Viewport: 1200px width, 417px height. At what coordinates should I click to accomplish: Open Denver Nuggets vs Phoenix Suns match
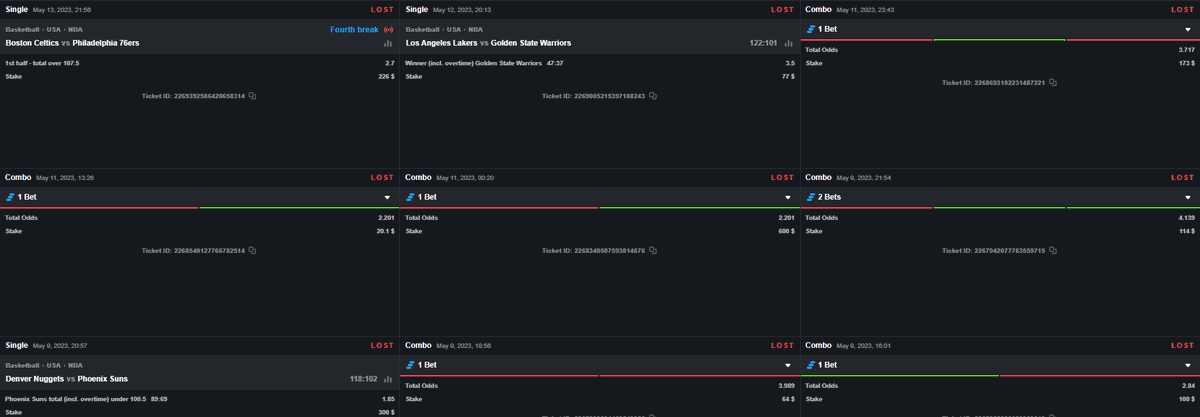coord(66,379)
